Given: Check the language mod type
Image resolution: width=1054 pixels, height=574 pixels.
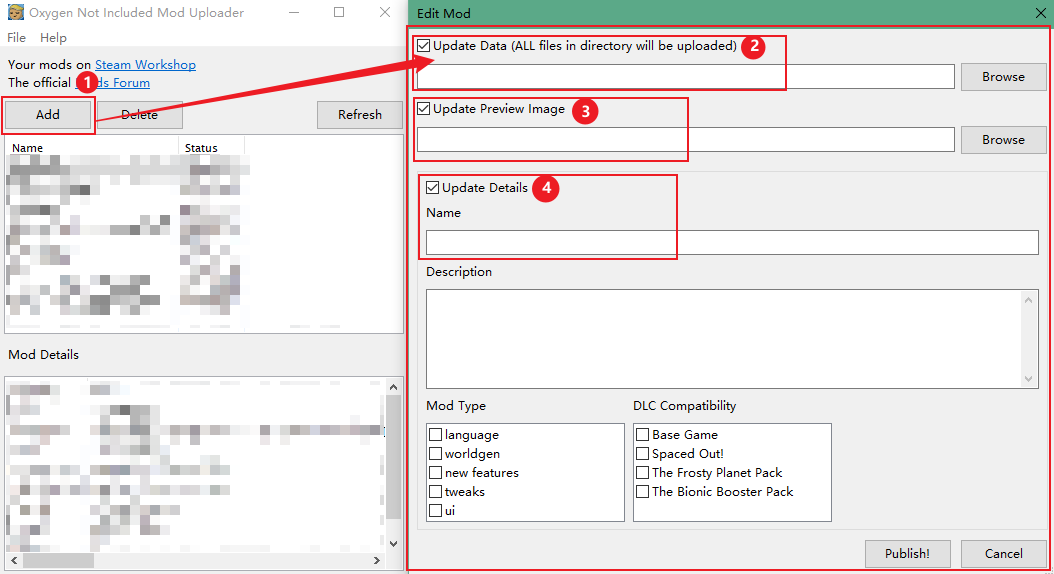Looking at the screenshot, I should pyautogui.click(x=436, y=435).
